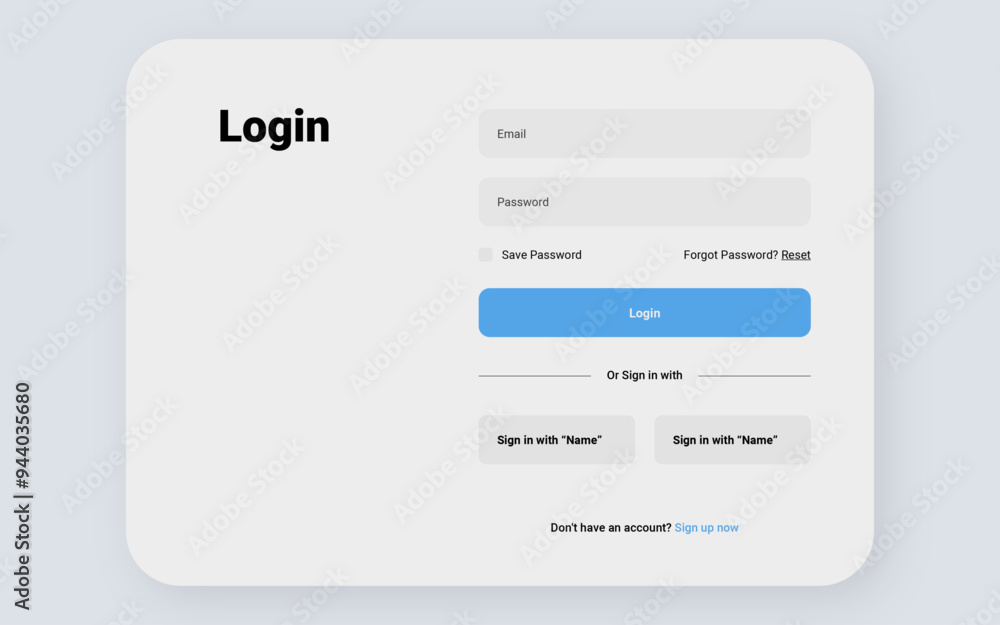The image size is (1000, 625).
Task: Choose the second Sign in with "Name" button
Action: (732, 439)
